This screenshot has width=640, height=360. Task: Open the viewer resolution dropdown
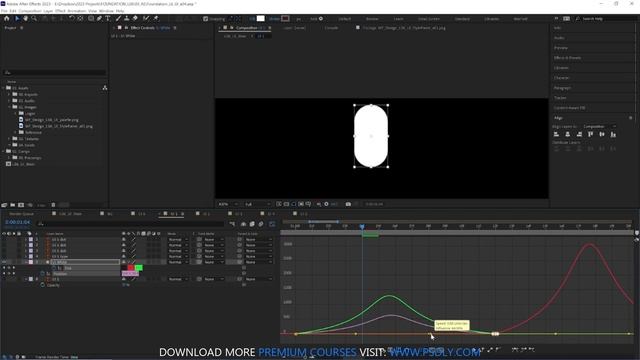click(x=257, y=204)
